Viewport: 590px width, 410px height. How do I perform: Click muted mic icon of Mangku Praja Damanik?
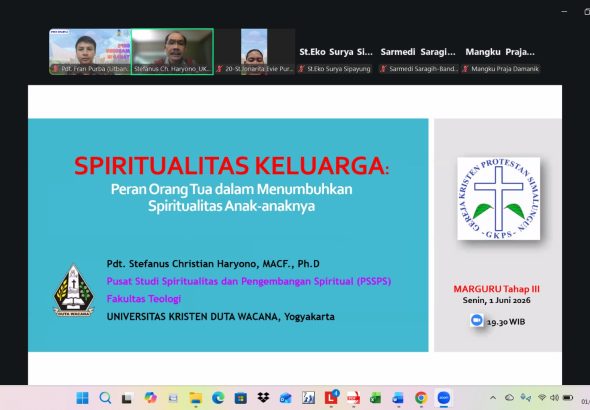(x=465, y=69)
